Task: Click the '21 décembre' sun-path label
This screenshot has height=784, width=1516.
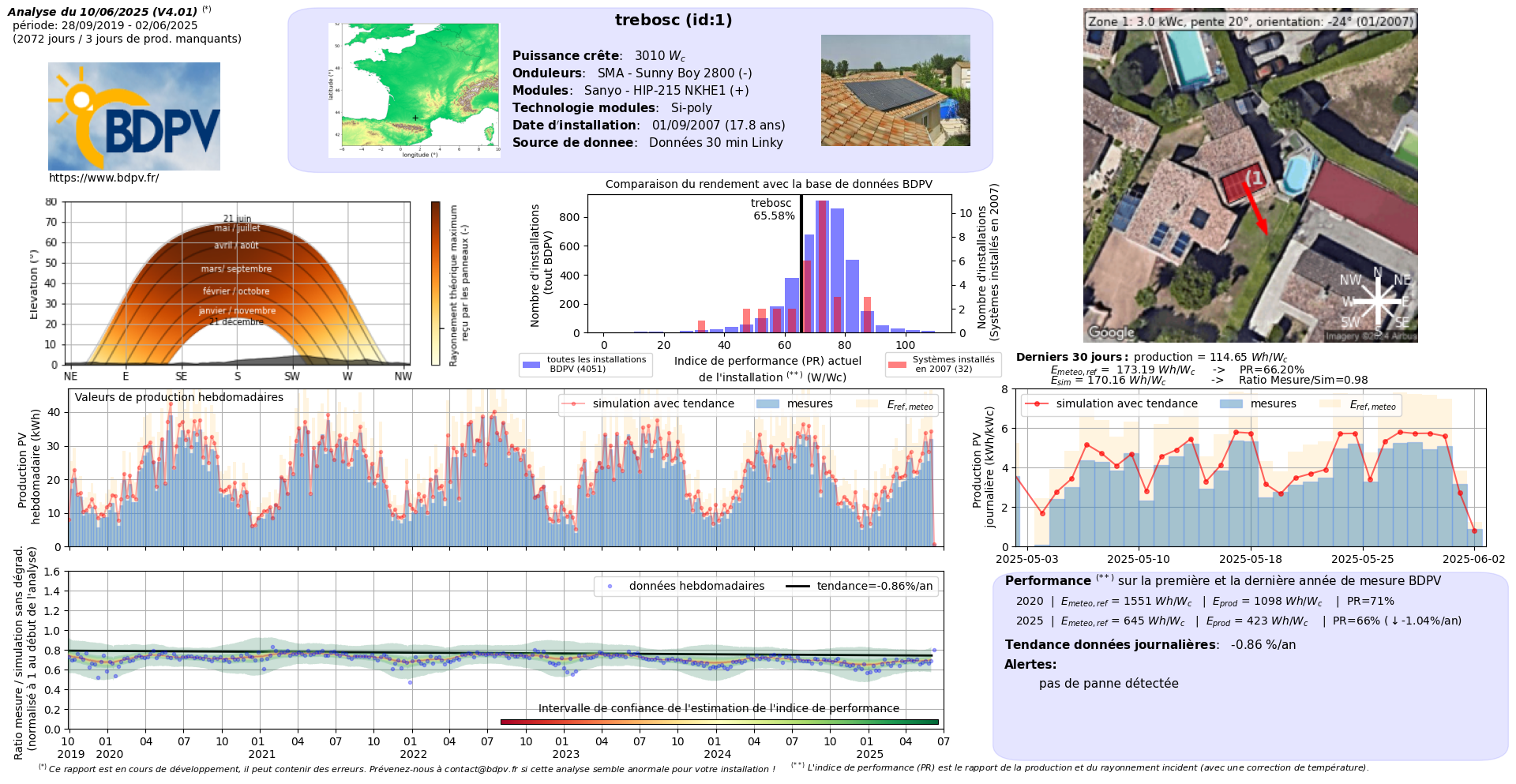Action: tap(236, 322)
